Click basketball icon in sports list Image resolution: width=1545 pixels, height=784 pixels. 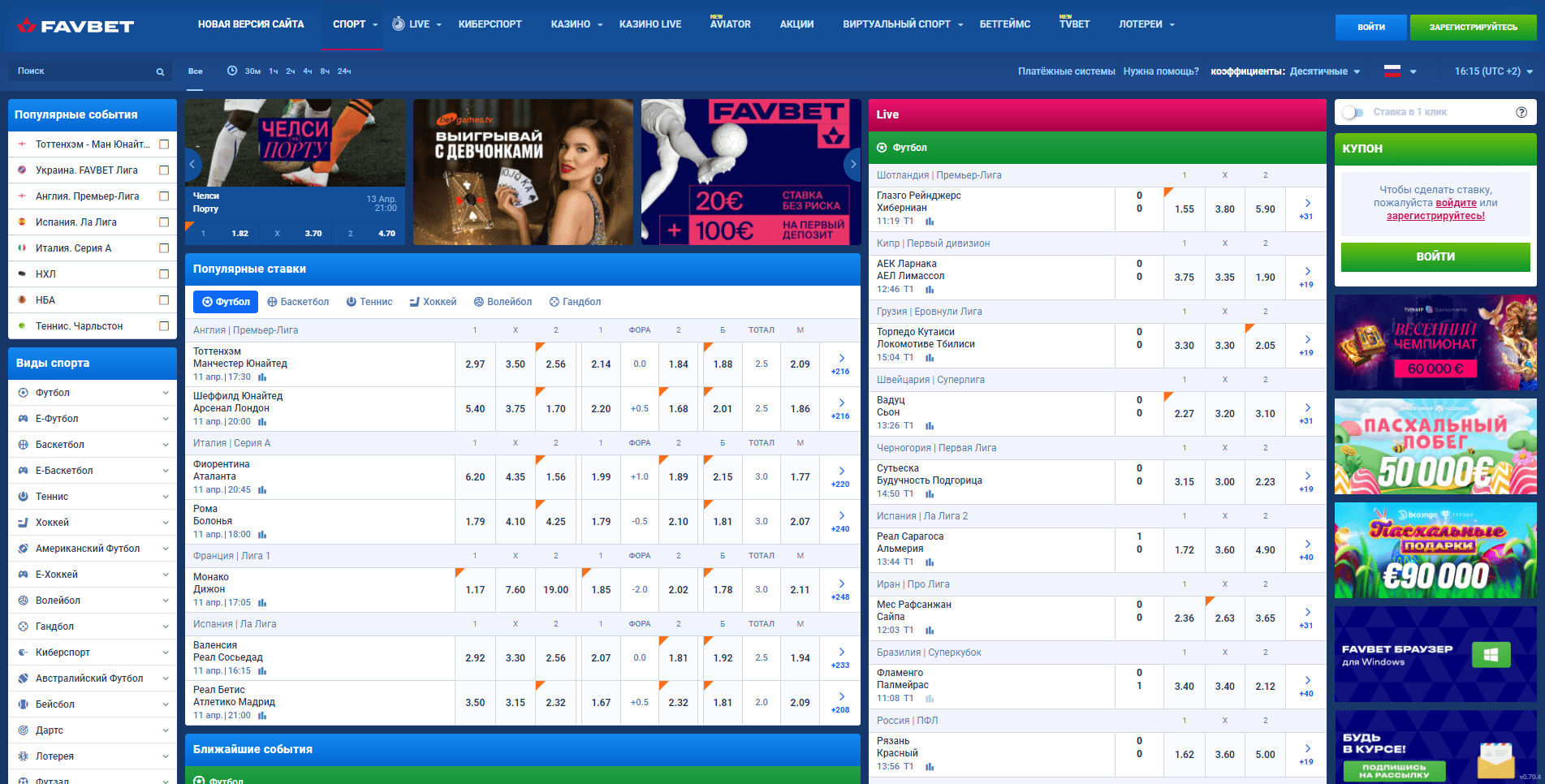click(23, 445)
